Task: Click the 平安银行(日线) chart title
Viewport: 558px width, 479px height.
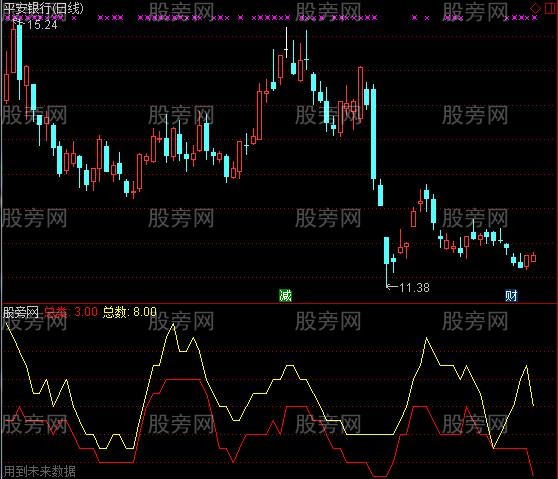Action: point(43,8)
